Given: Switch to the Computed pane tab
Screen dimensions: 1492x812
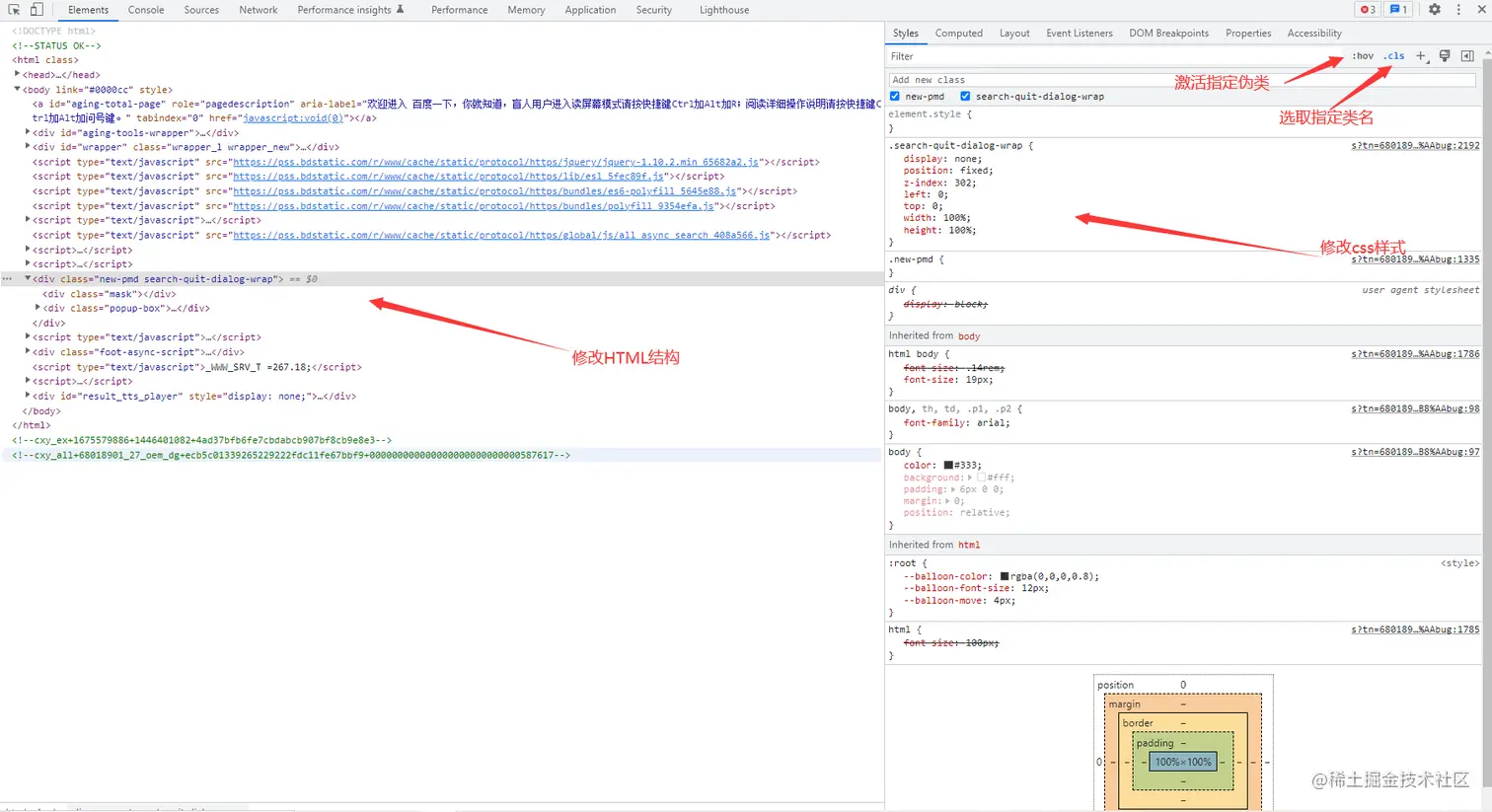Looking at the screenshot, I should click(959, 34).
